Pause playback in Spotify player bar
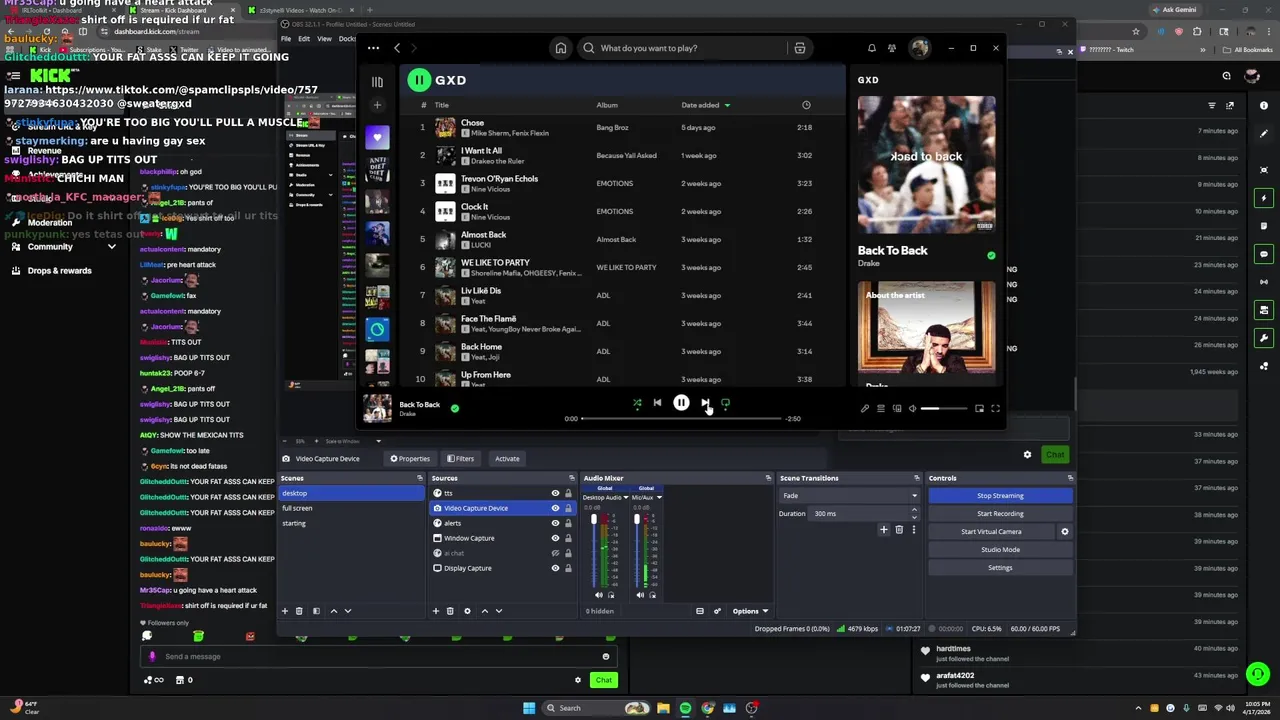This screenshot has height=720, width=1280. (x=681, y=403)
